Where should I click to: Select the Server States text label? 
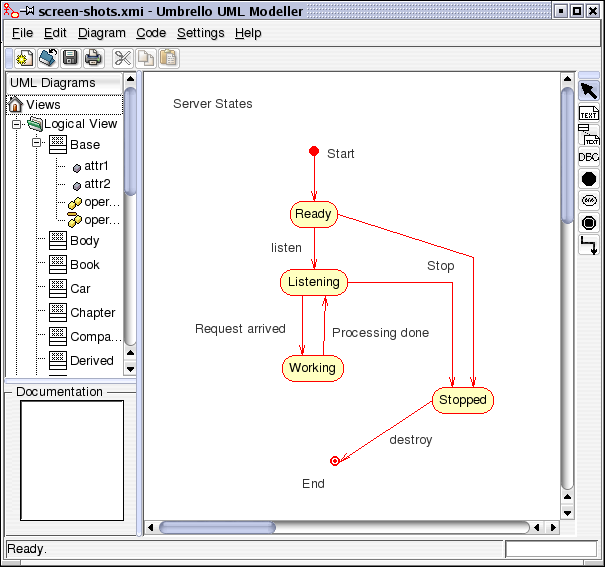tap(213, 104)
